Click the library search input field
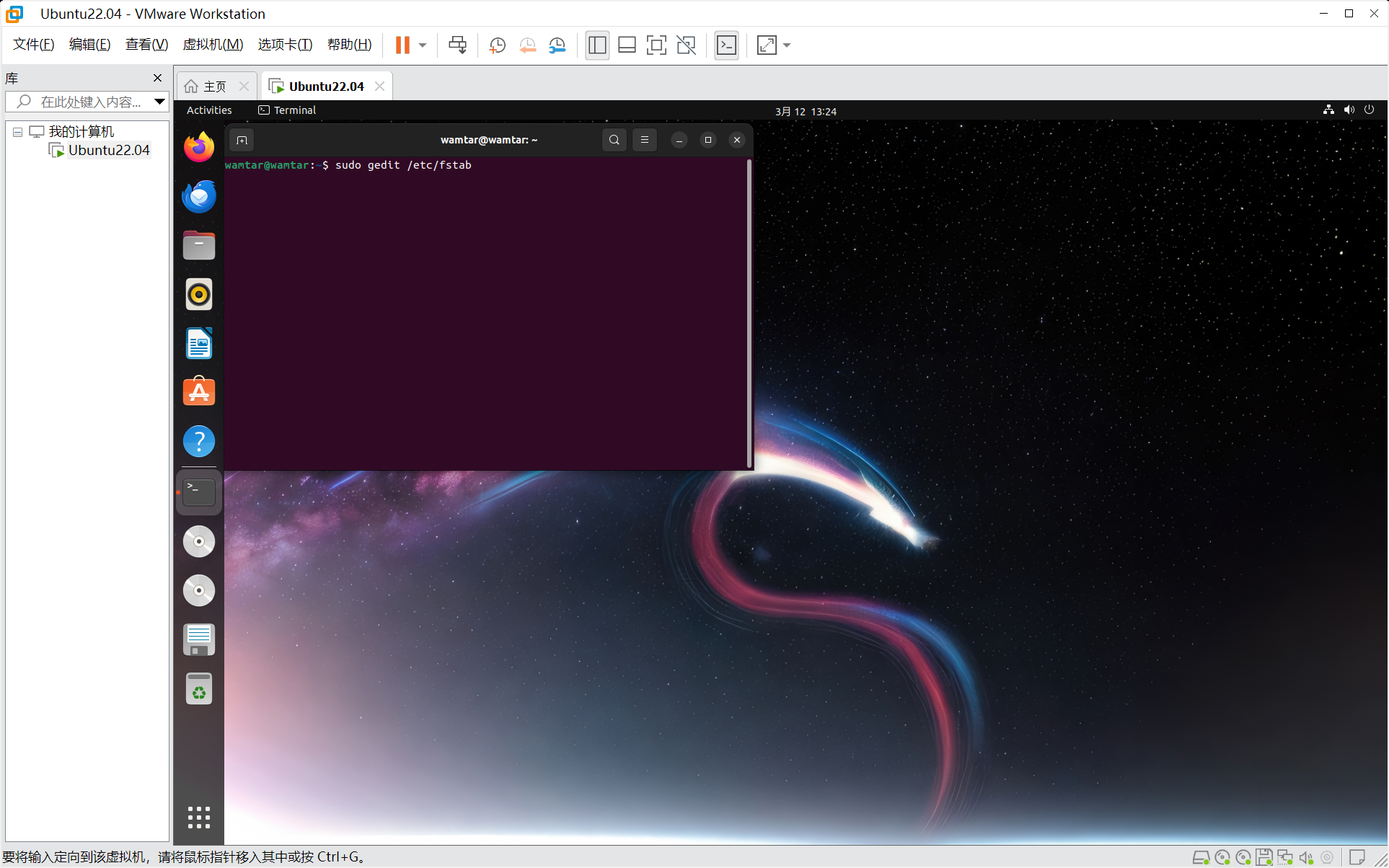Viewport: 1389px width, 868px height. click(90, 102)
